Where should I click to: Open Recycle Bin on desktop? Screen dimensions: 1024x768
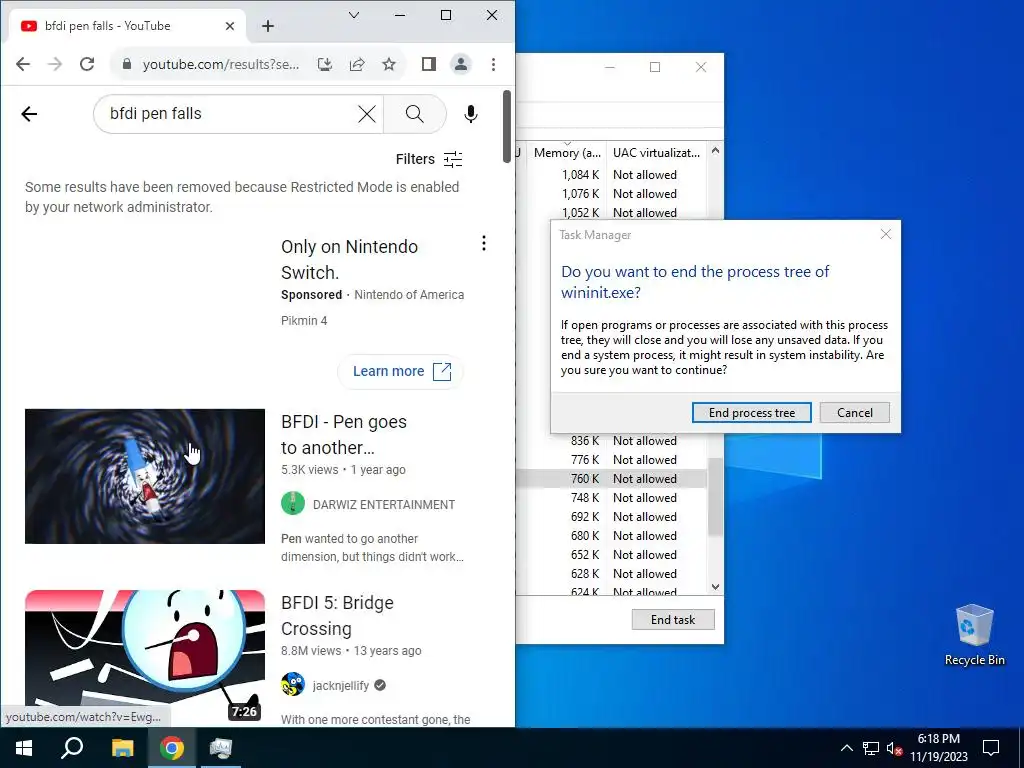click(x=974, y=635)
